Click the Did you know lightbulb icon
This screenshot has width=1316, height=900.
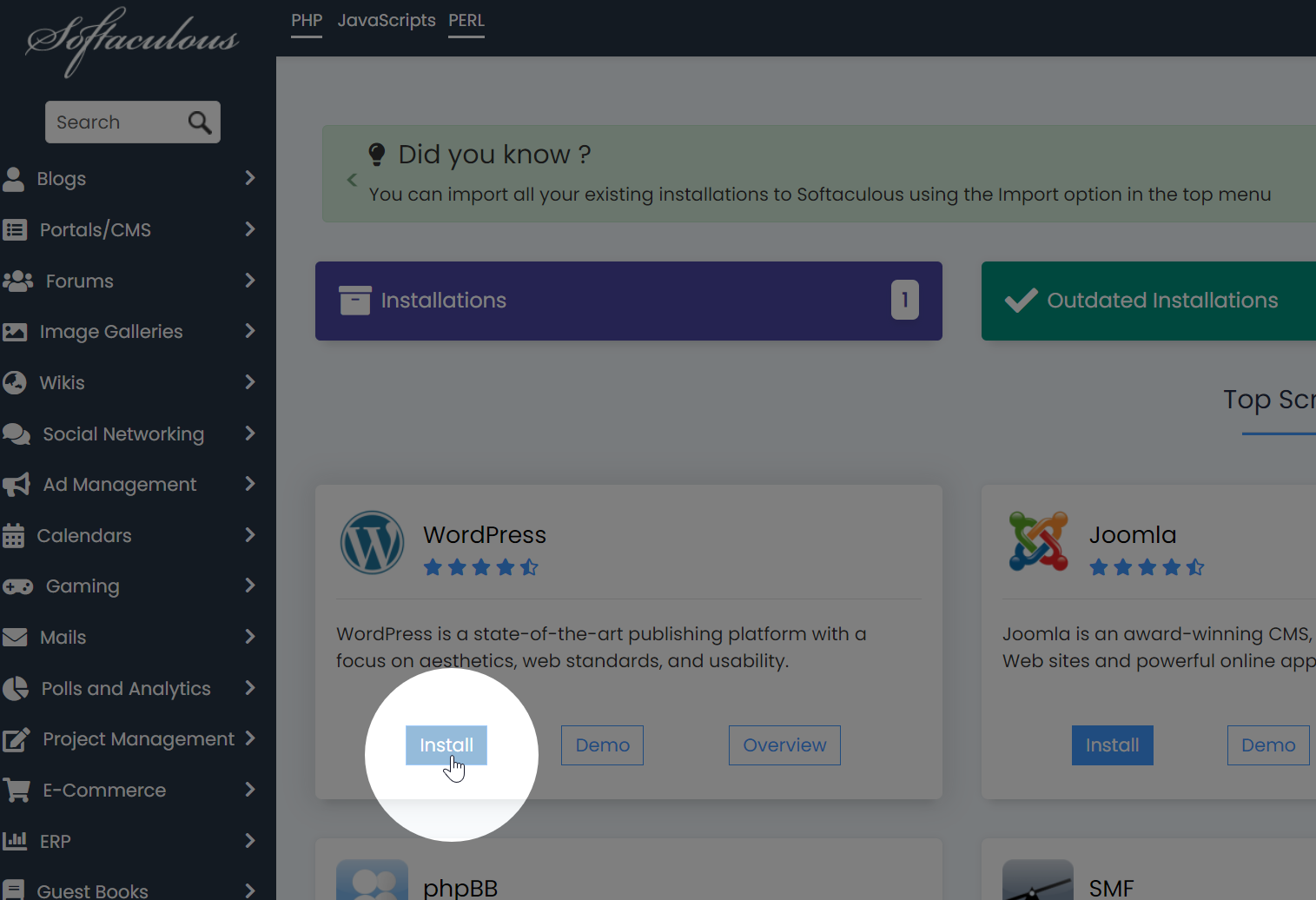click(376, 155)
